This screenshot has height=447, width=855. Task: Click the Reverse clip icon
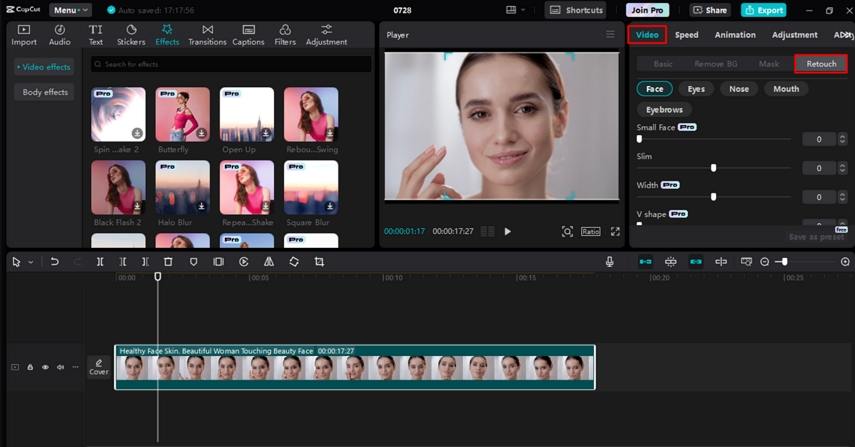pyautogui.click(x=243, y=262)
